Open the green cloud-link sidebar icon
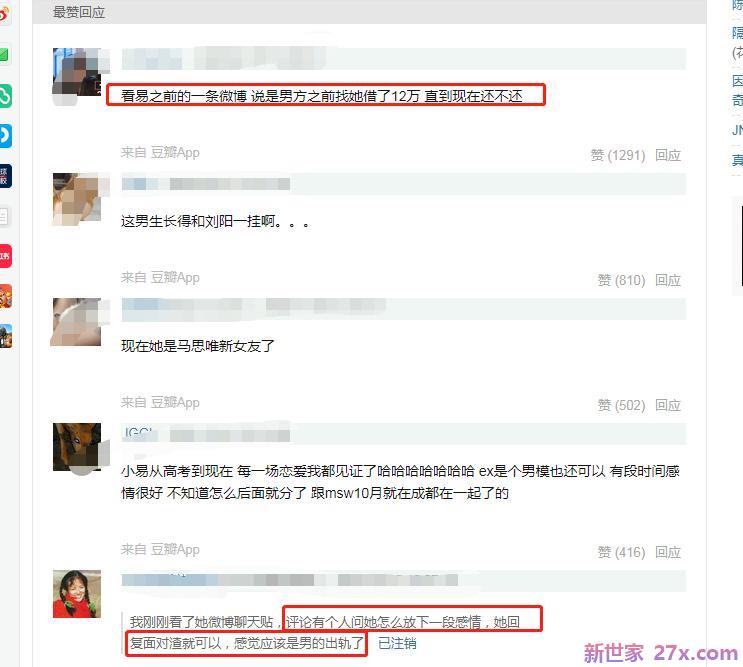The image size is (743, 667). pyautogui.click(x=5, y=96)
